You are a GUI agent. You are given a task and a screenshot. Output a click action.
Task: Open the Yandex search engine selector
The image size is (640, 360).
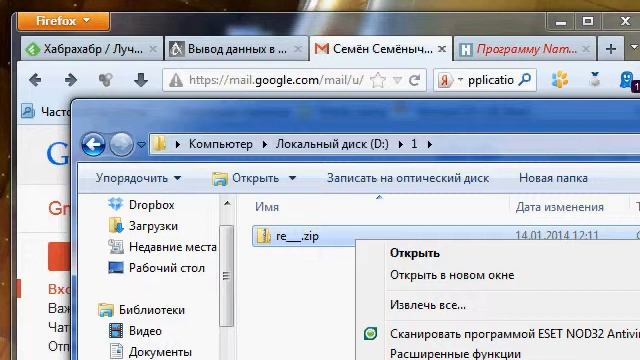pos(449,80)
